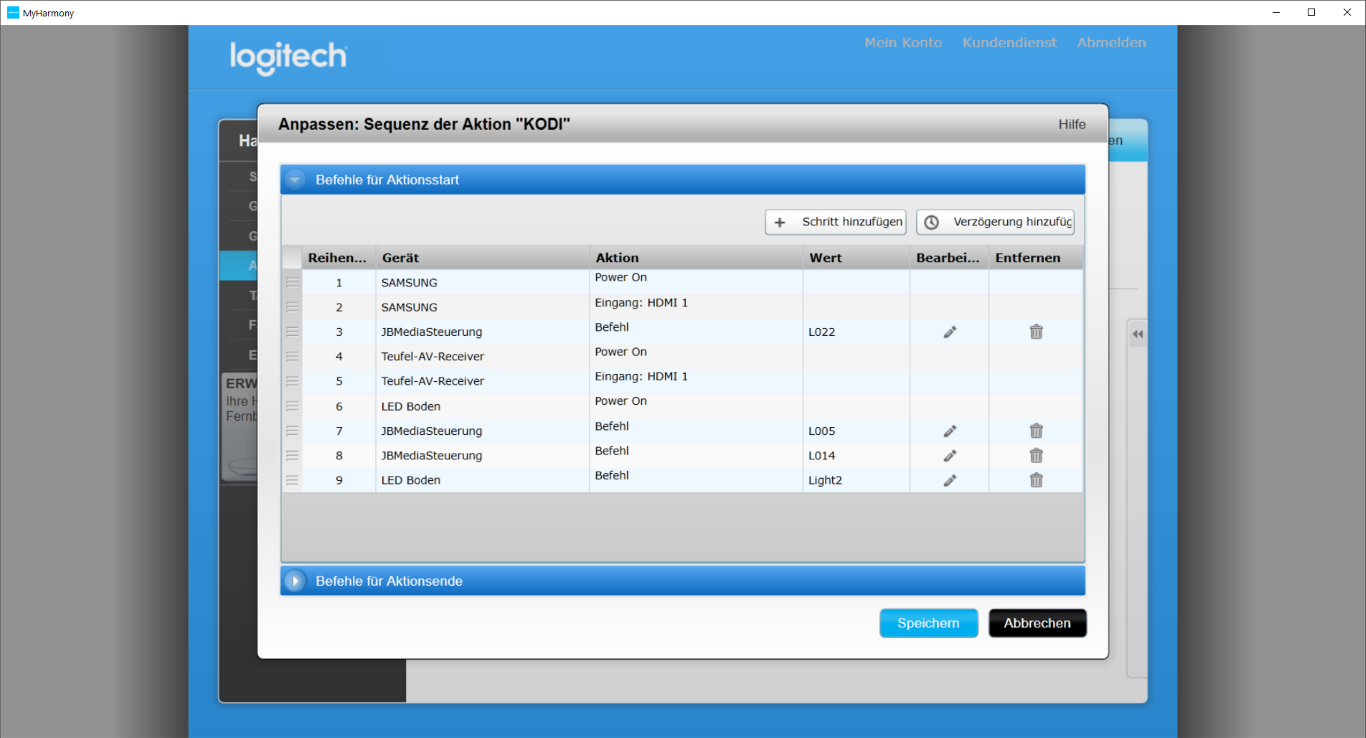Image resolution: width=1366 pixels, height=738 pixels.
Task: Select Teufel-AV-Receiver in row 5
Action: (x=482, y=381)
